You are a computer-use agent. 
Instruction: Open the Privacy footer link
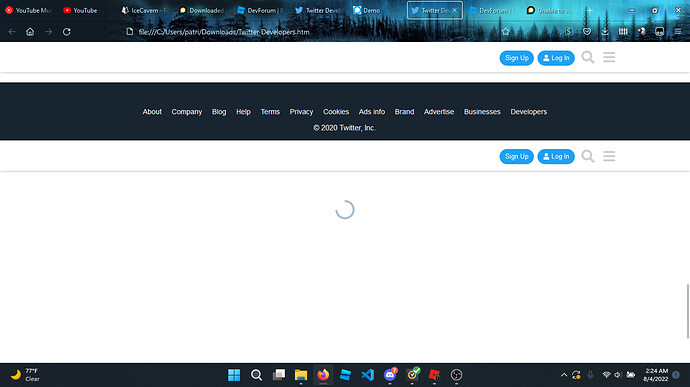301,112
